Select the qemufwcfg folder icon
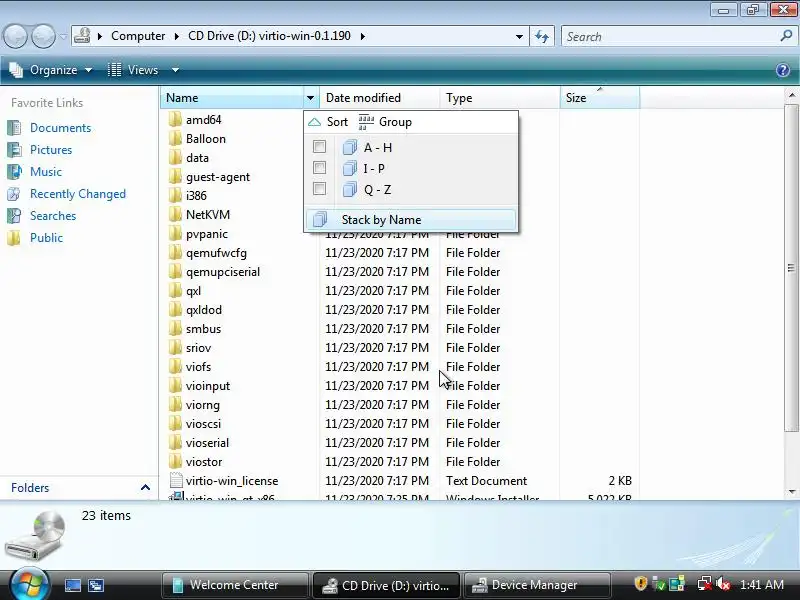The width and height of the screenshot is (800, 600). point(175,253)
